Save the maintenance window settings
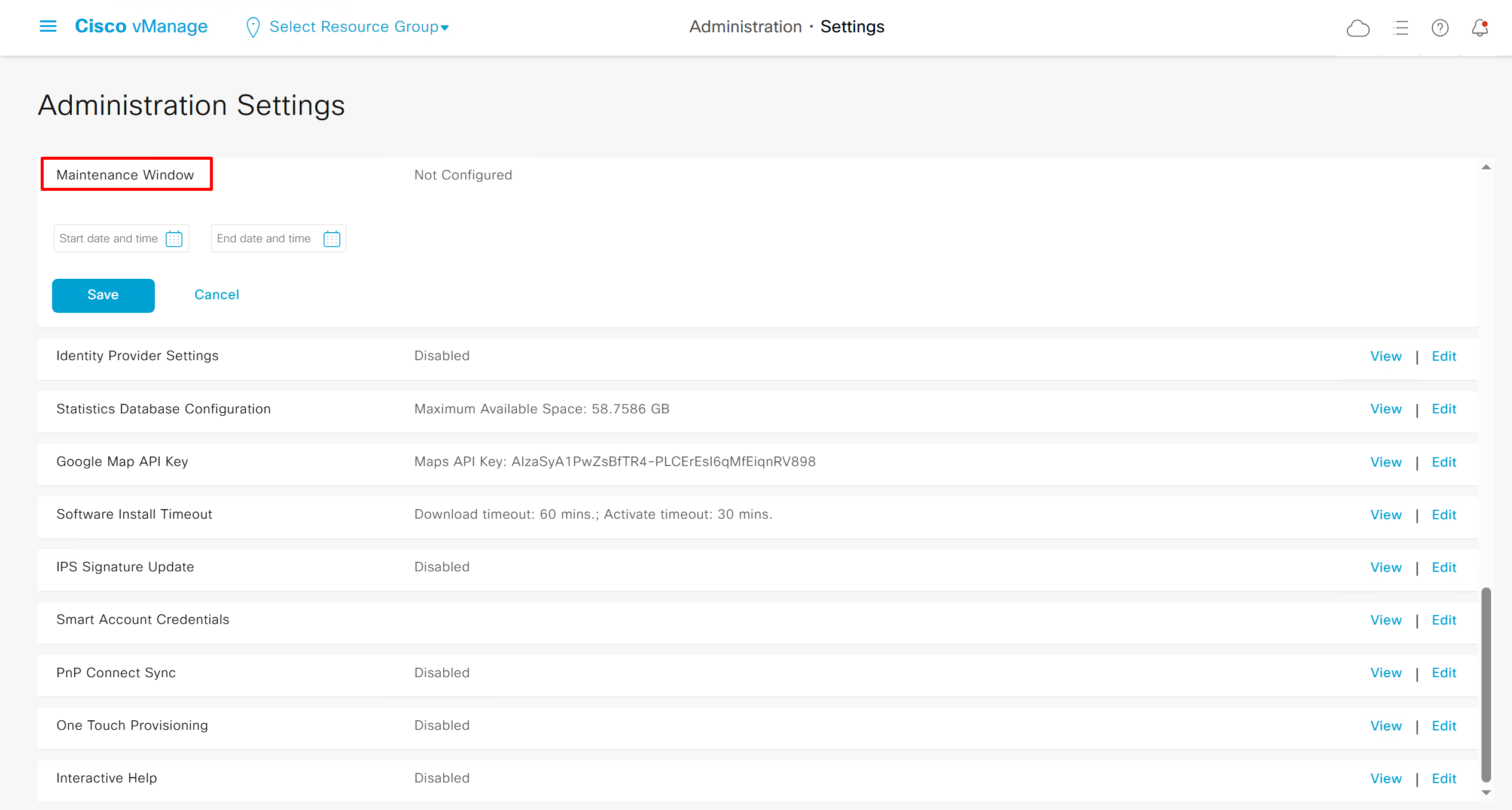Image resolution: width=1512 pixels, height=810 pixels. point(103,295)
